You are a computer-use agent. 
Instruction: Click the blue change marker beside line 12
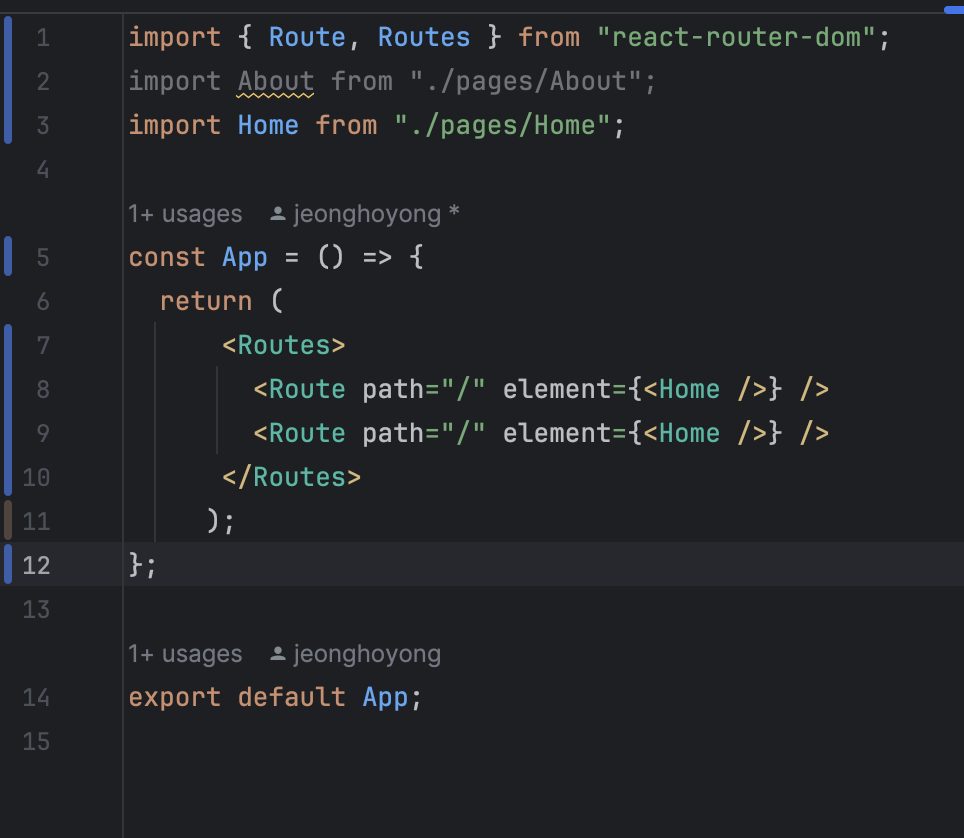pos(8,564)
